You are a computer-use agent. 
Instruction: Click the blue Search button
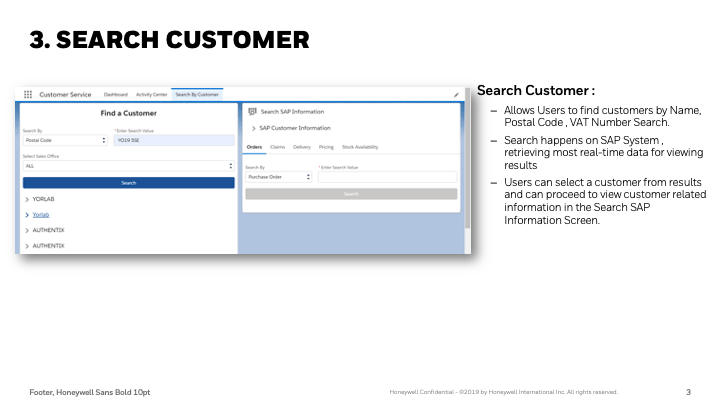tap(128, 183)
